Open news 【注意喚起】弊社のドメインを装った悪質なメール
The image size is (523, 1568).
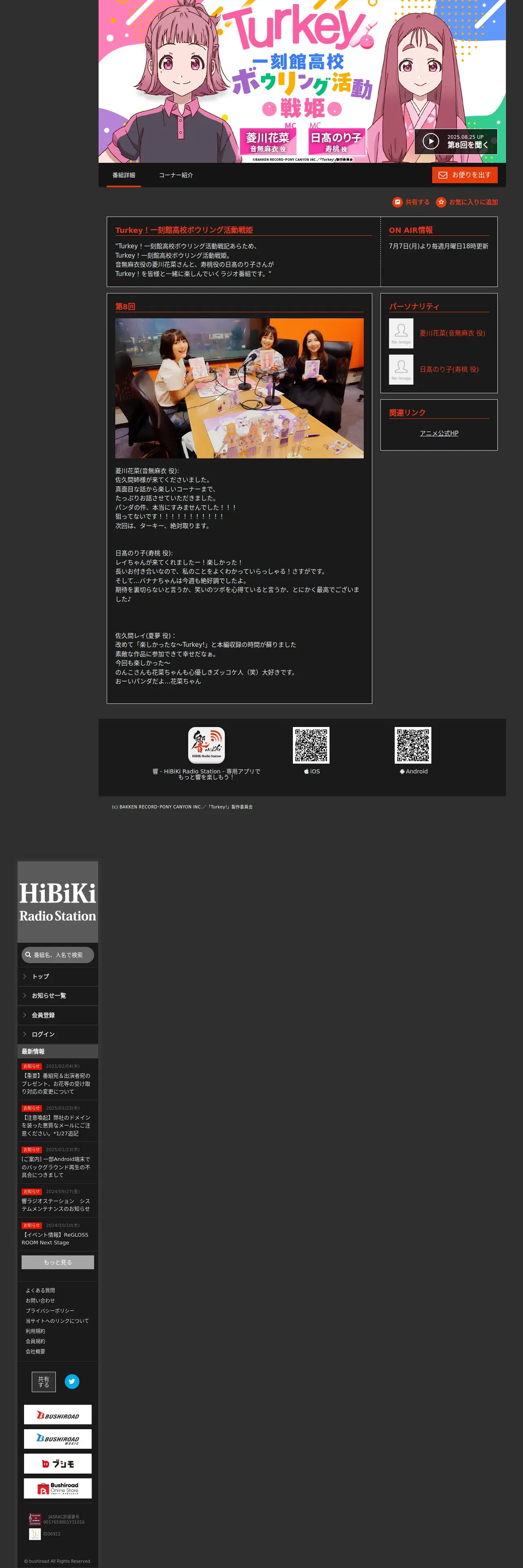point(56,1126)
